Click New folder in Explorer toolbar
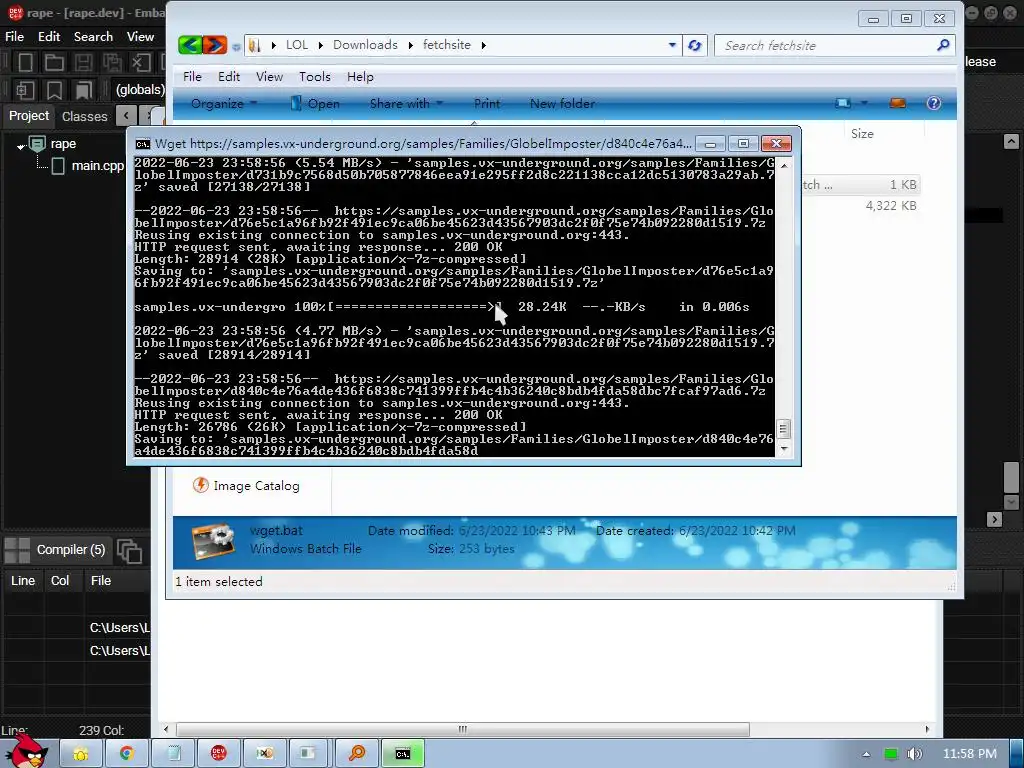The height and width of the screenshot is (768, 1024). (562, 103)
